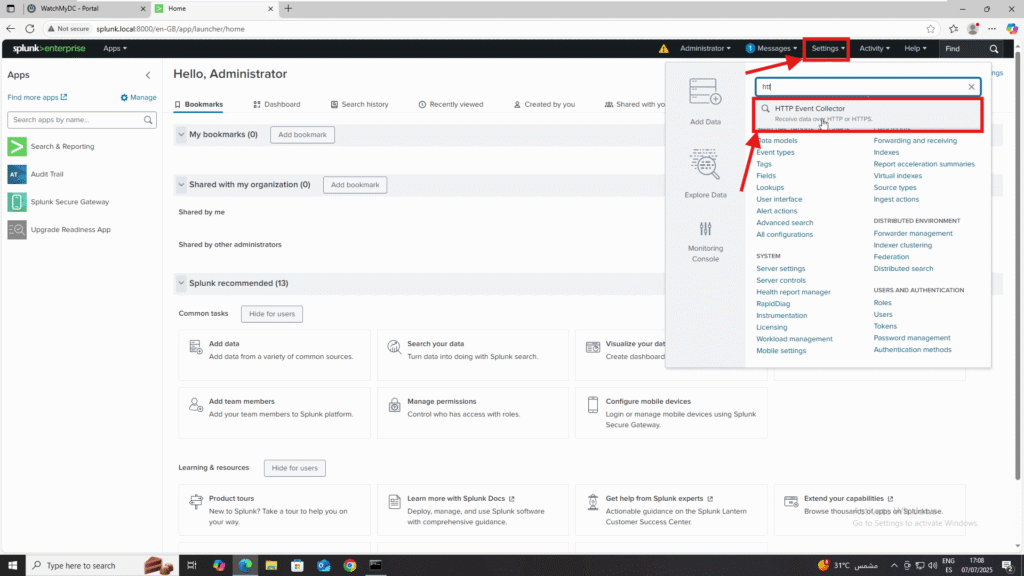Collapse the Apps sidebar with the arrow

click(148, 75)
